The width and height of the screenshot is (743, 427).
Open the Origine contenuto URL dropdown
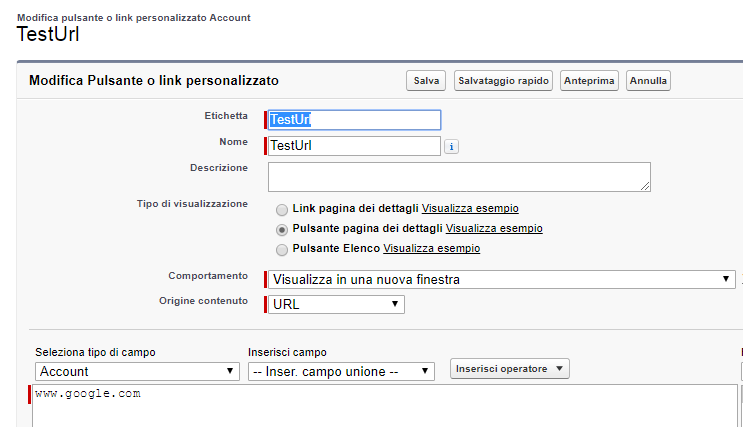click(x=336, y=304)
